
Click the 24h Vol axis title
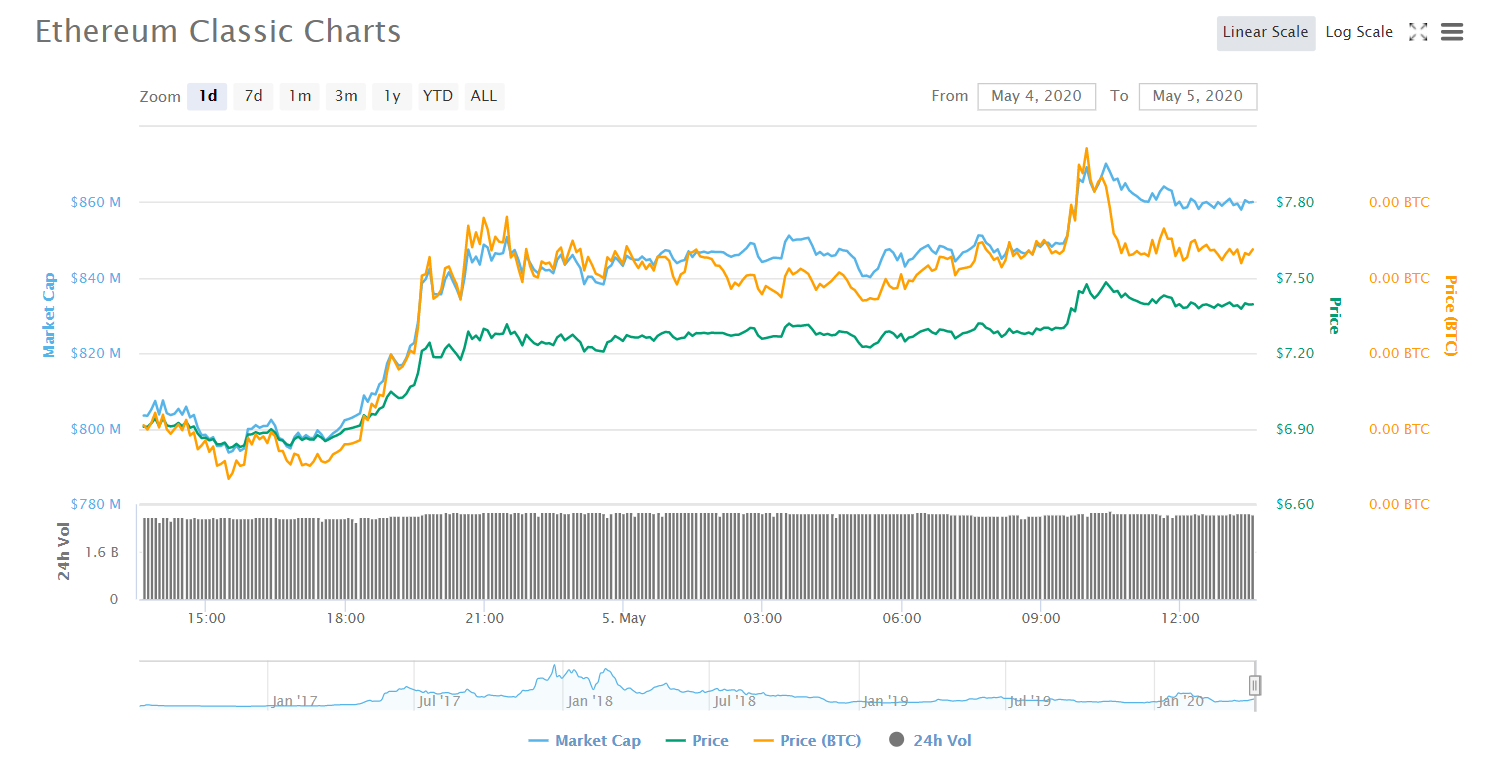point(64,551)
